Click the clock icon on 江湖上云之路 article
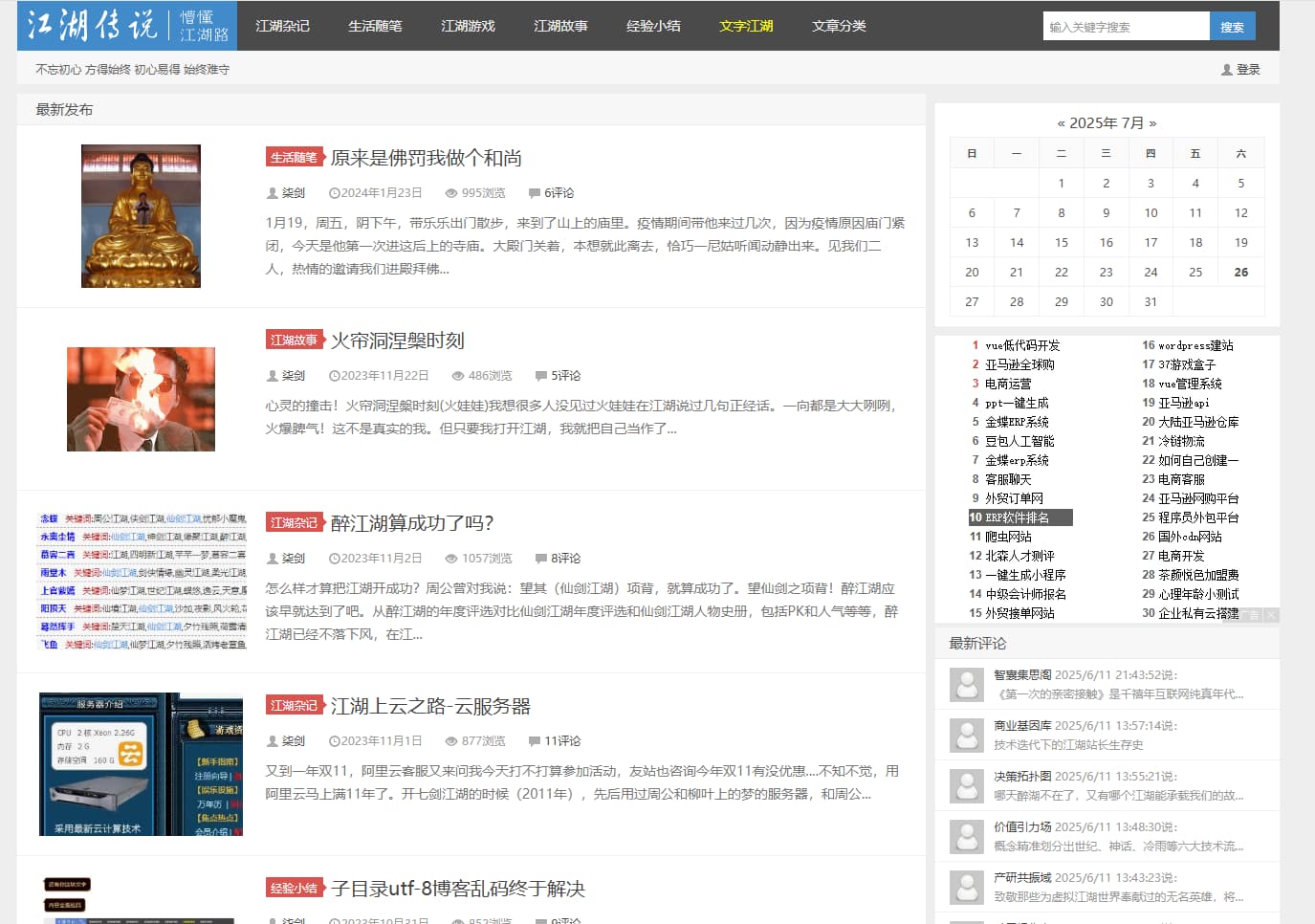 pos(334,740)
